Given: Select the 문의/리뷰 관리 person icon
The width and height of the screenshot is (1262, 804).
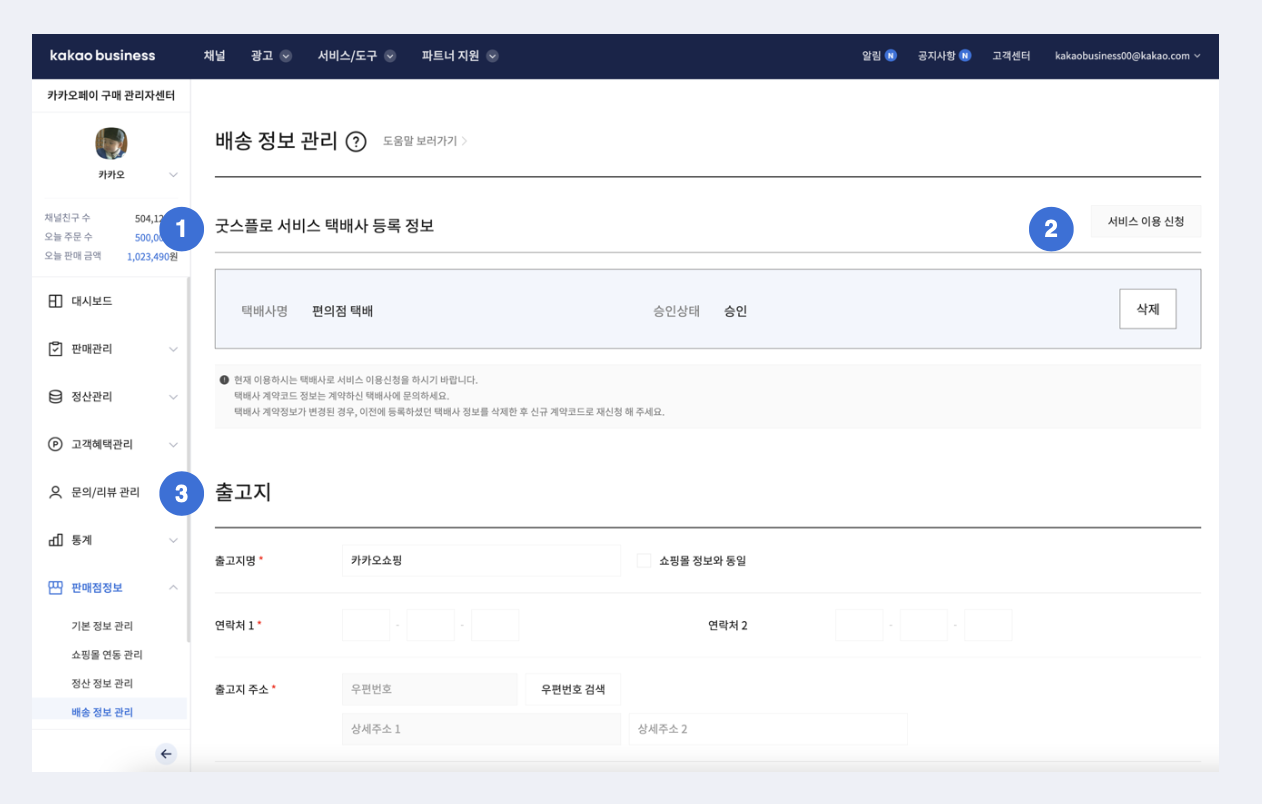Looking at the screenshot, I should coord(56,492).
